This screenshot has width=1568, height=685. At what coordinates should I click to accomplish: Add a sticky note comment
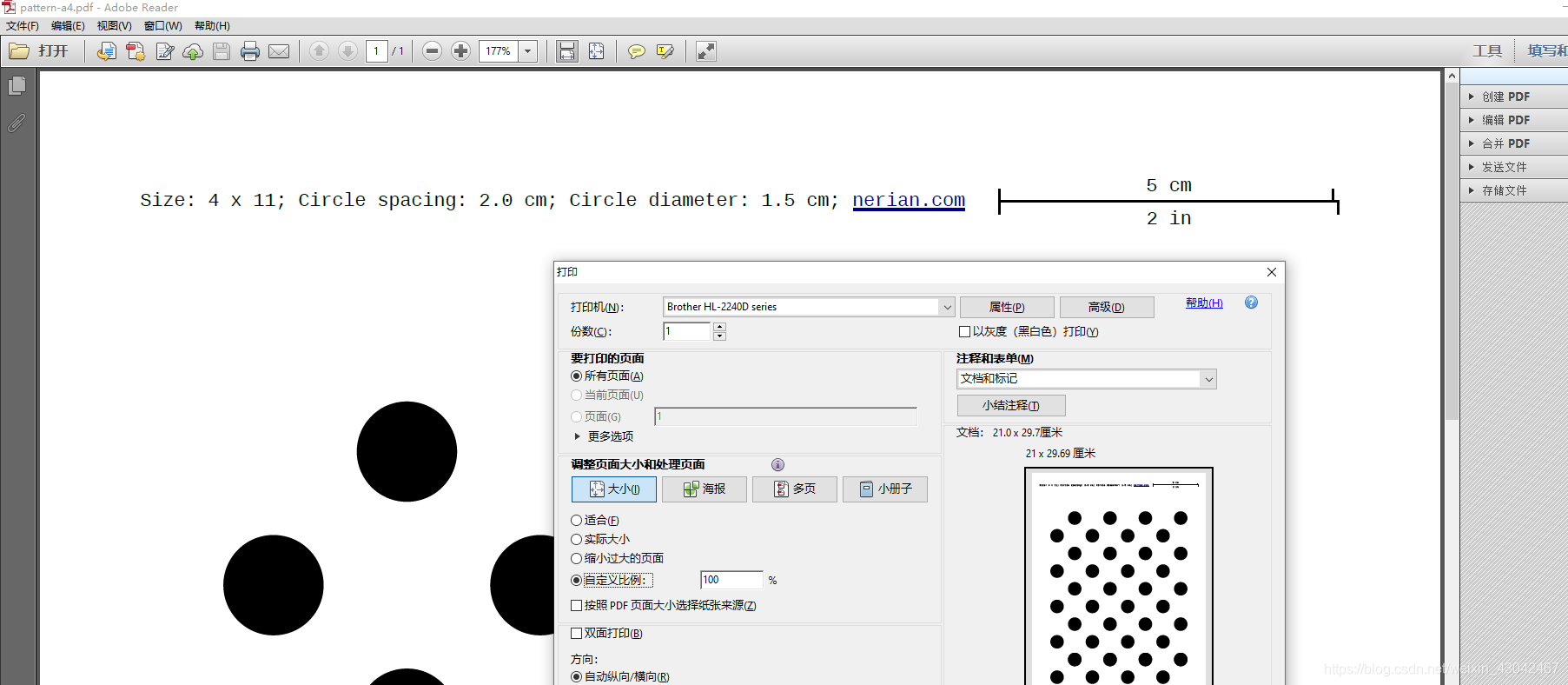[637, 51]
